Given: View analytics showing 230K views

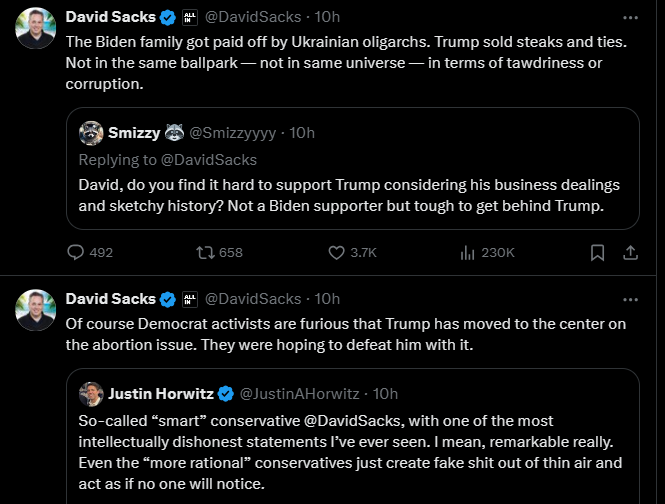Looking at the screenshot, I should pyautogui.click(x=466, y=253).
